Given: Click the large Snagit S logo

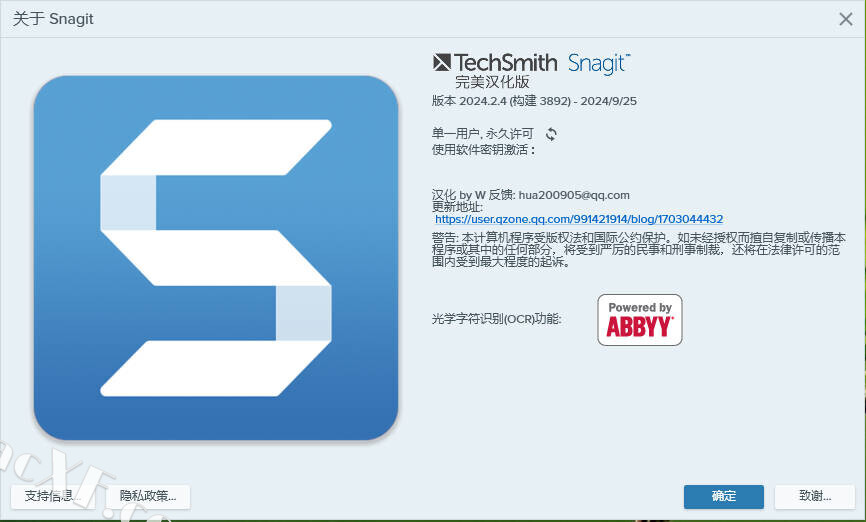Looking at the screenshot, I should [216, 258].
